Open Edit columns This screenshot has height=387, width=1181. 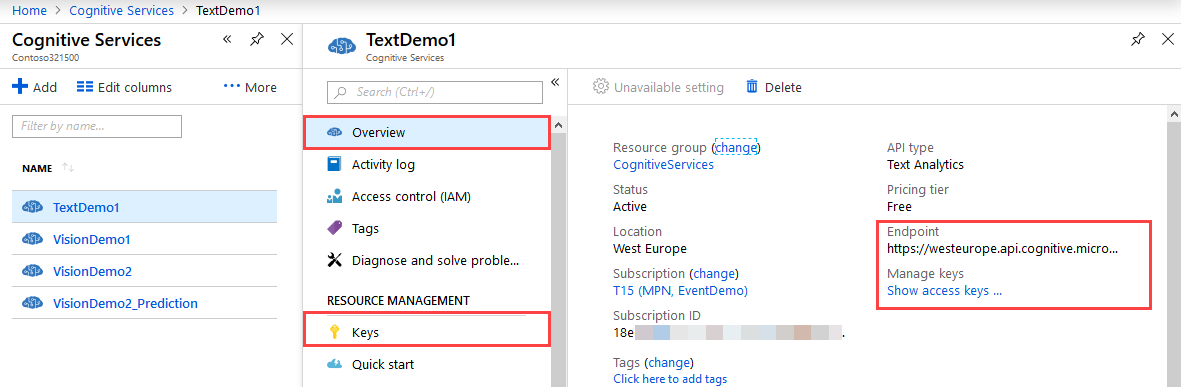coord(124,87)
